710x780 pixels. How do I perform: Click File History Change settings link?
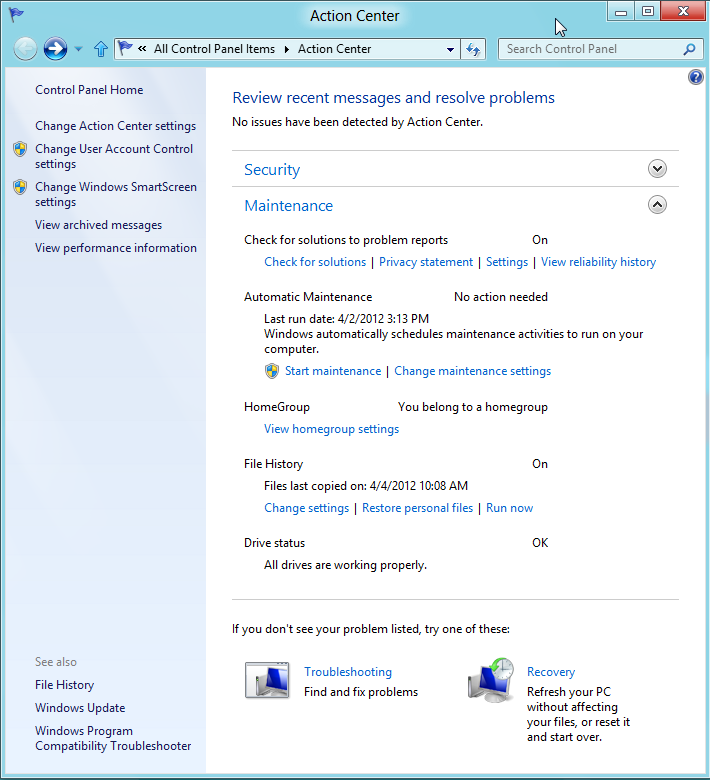point(306,508)
